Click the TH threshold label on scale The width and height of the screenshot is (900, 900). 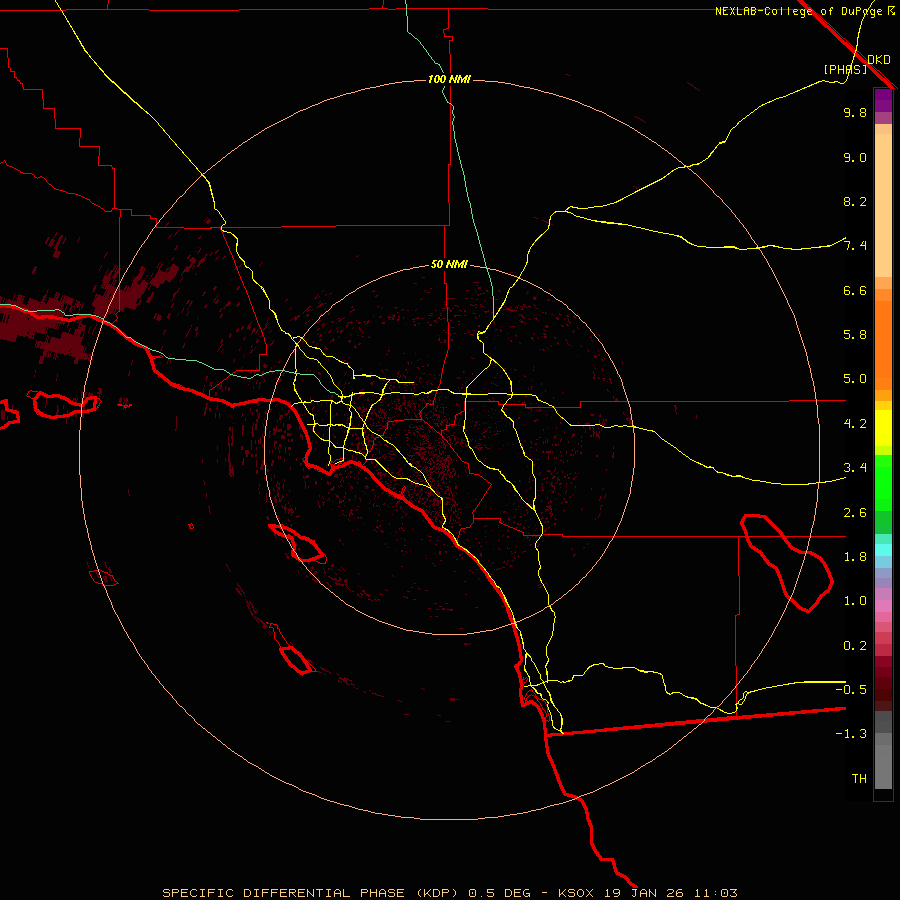[x=859, y=779]
